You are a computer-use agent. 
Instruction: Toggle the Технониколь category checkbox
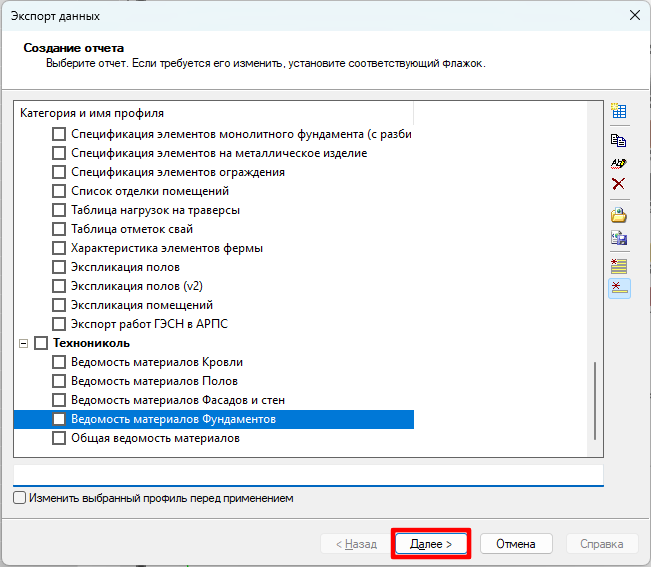pyautogui.click(x=41, y=343)
